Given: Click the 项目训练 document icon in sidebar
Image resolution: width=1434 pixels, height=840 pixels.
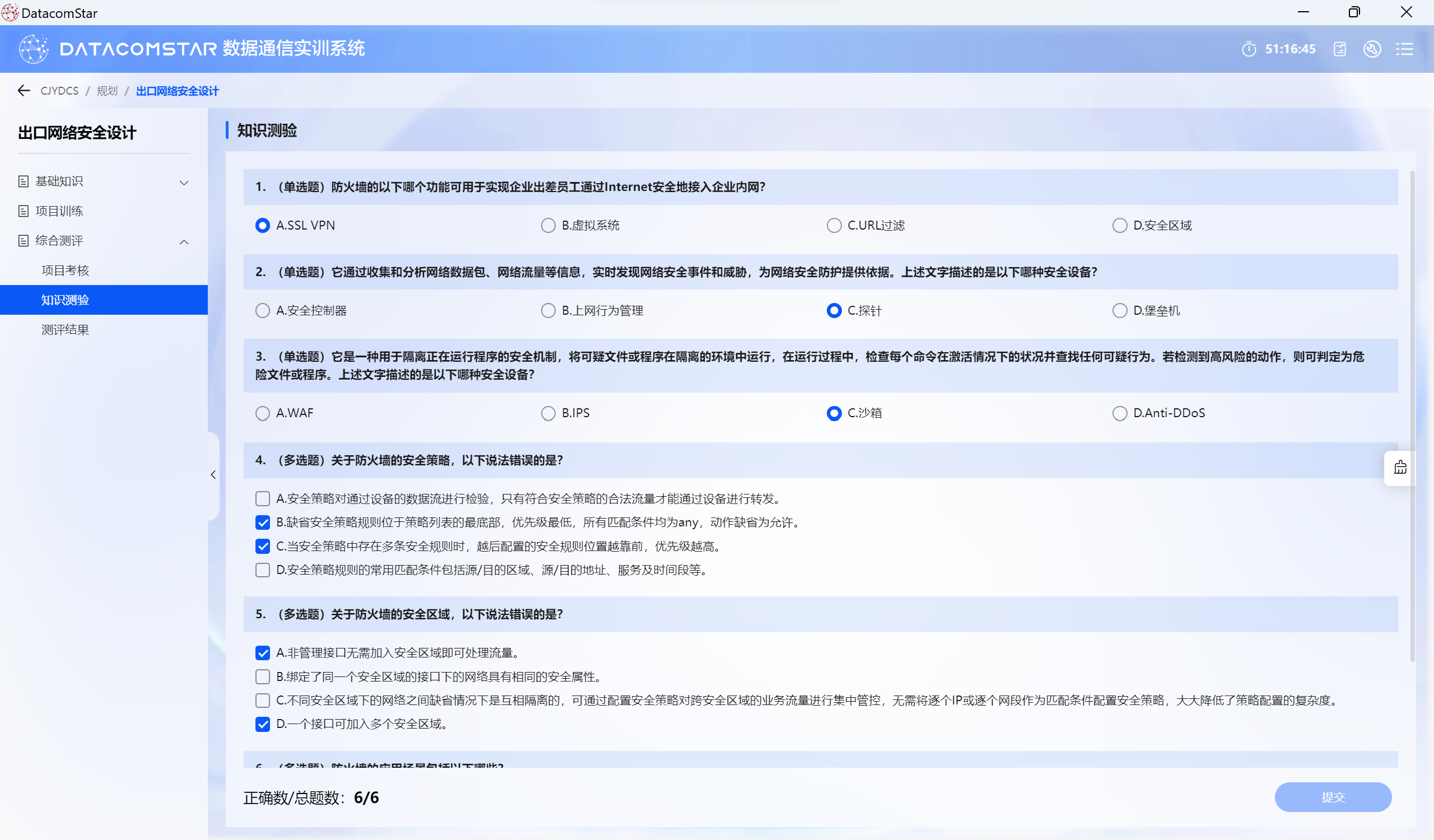Looking at the screenshot, I should point(24,211).
